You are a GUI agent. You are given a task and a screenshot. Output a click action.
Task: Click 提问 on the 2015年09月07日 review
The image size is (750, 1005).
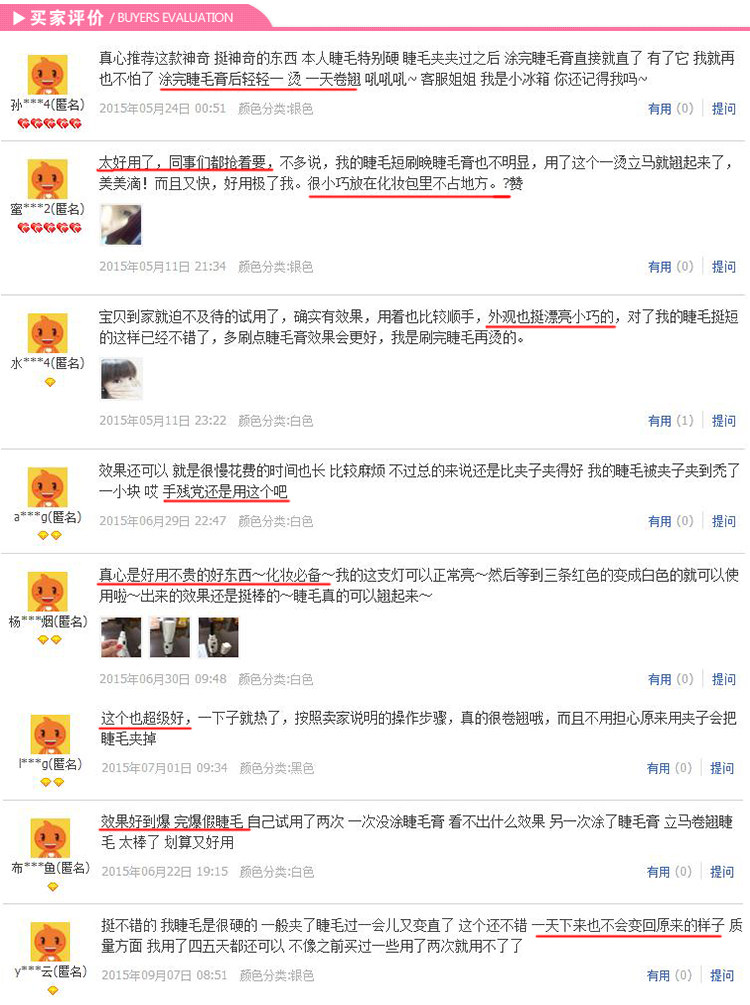click(722, 976)
